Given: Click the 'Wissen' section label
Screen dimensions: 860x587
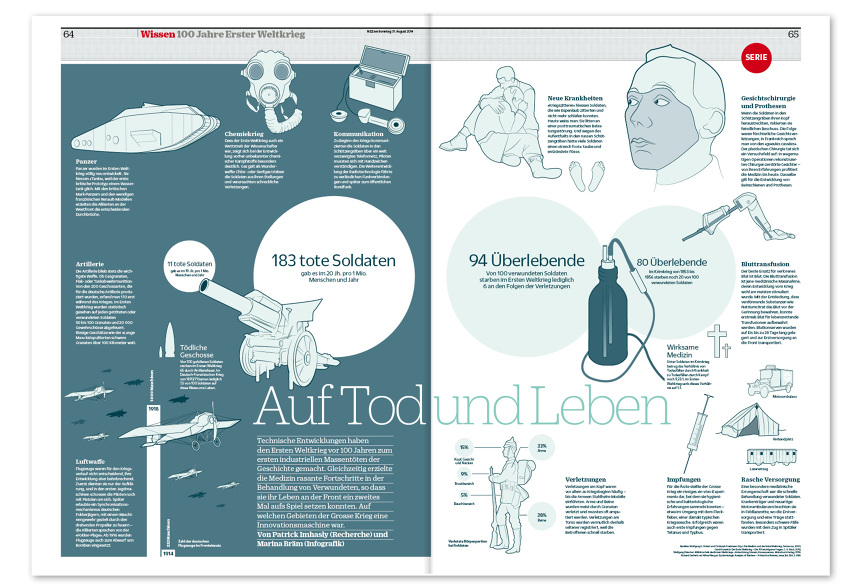Looking at the screenshot, I should 157,34.
